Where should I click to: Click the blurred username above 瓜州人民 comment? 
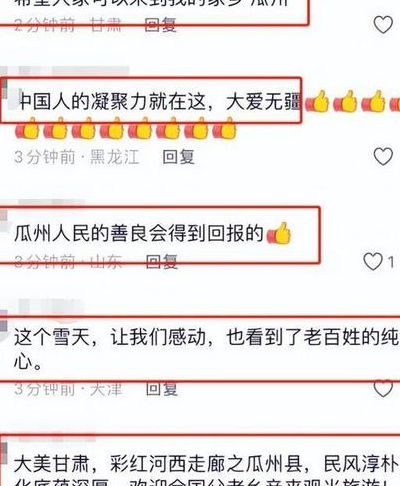coord(52,202)
